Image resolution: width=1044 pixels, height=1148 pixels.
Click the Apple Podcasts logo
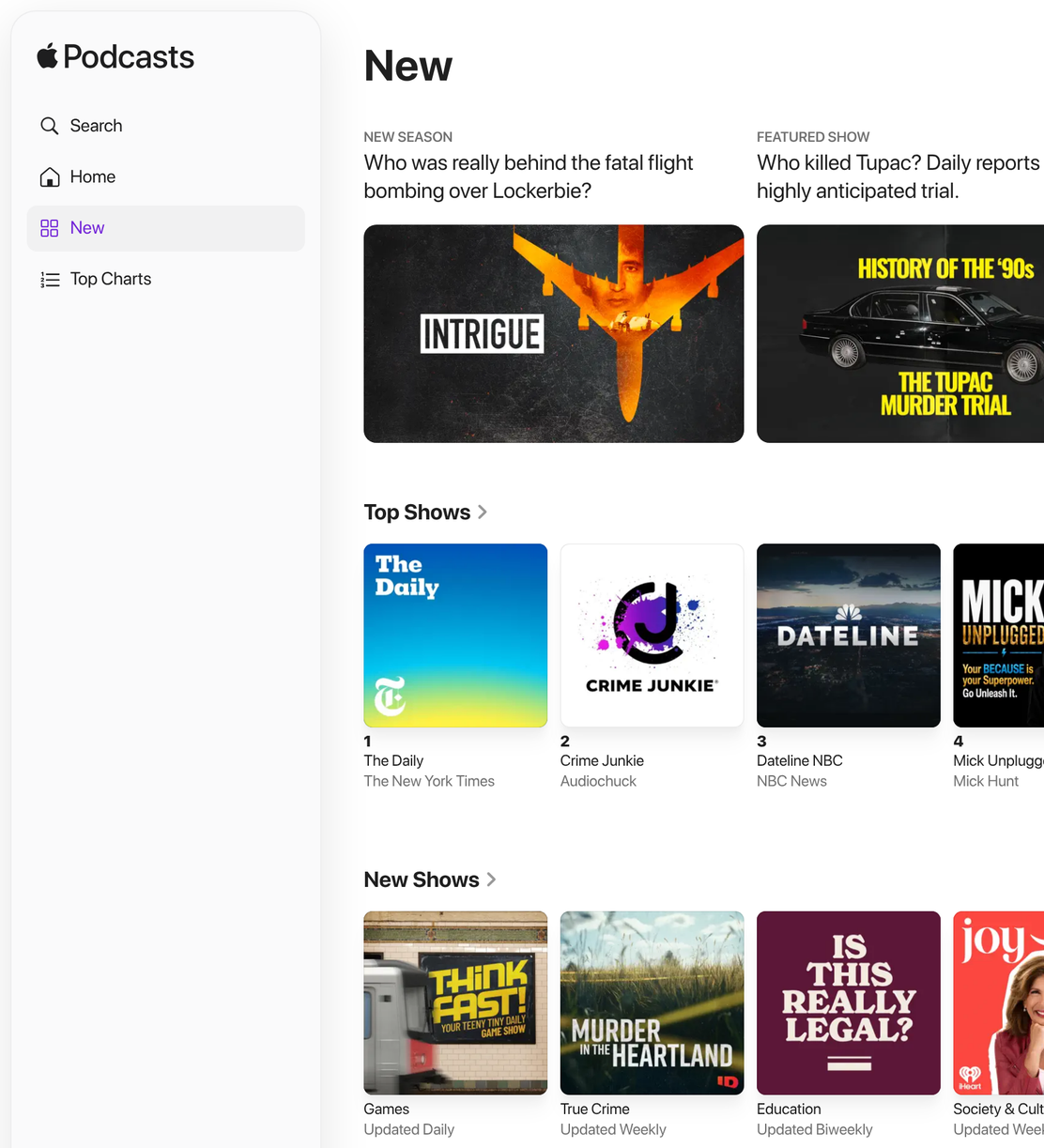coord(115,56)
